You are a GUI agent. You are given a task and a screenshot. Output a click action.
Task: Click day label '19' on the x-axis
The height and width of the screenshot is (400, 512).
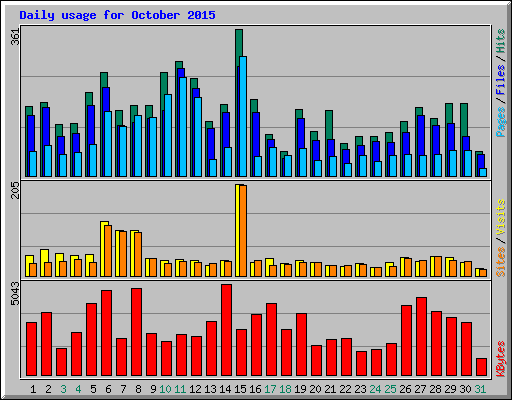300,389
